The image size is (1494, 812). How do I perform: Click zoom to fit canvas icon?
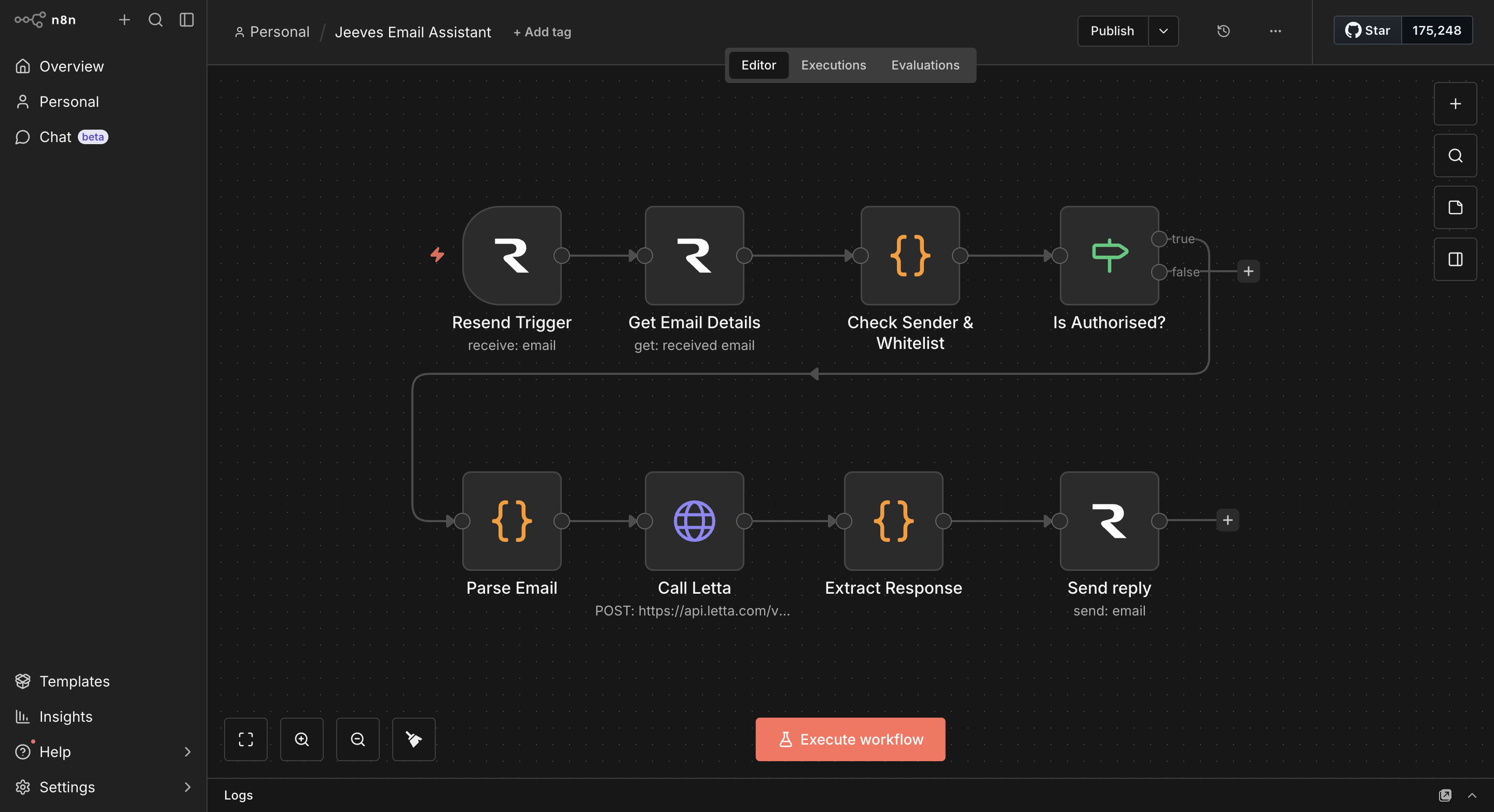pyautogui.click(x=246, y=739)
